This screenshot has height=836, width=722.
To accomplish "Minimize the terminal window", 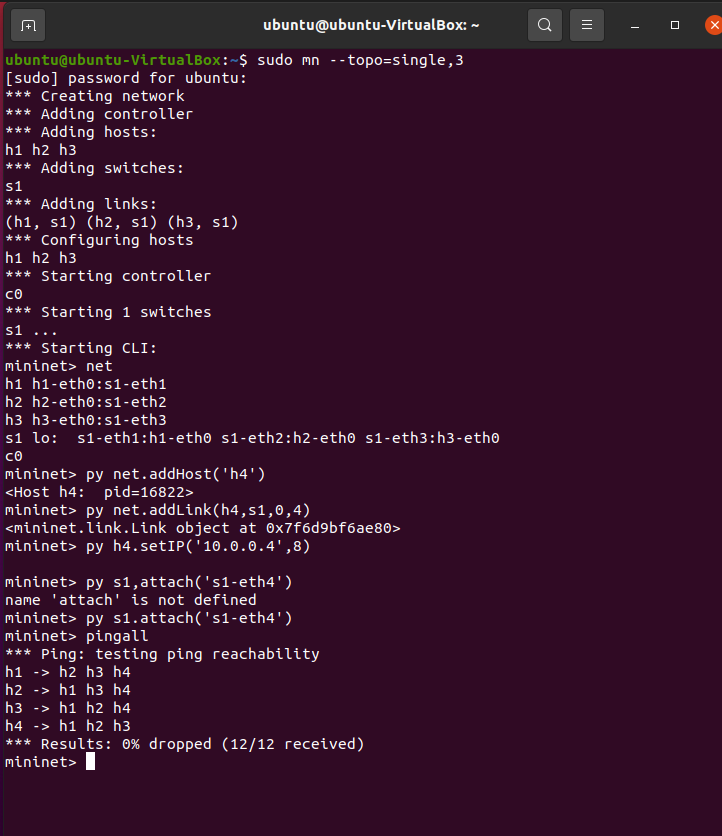I will click(635, 26).
